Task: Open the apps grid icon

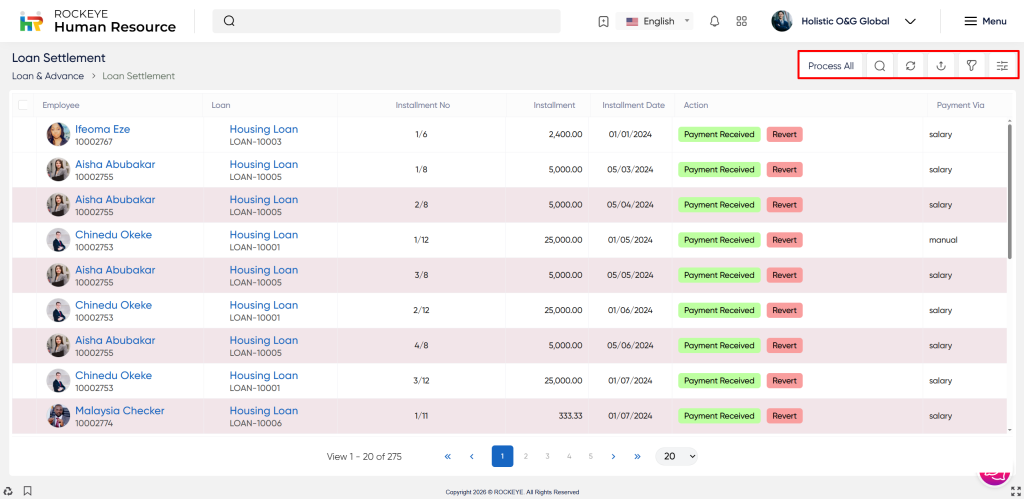Action: pos(741,21)
